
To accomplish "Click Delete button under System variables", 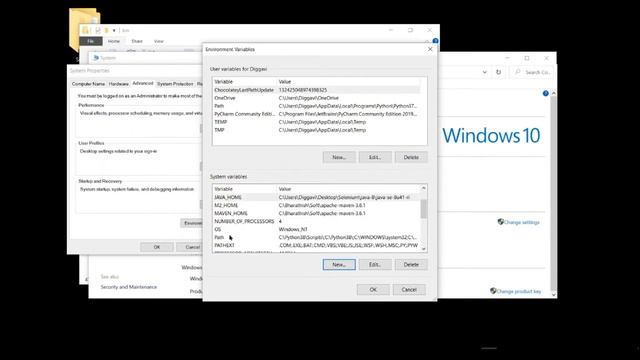I will tap(411, 264).
